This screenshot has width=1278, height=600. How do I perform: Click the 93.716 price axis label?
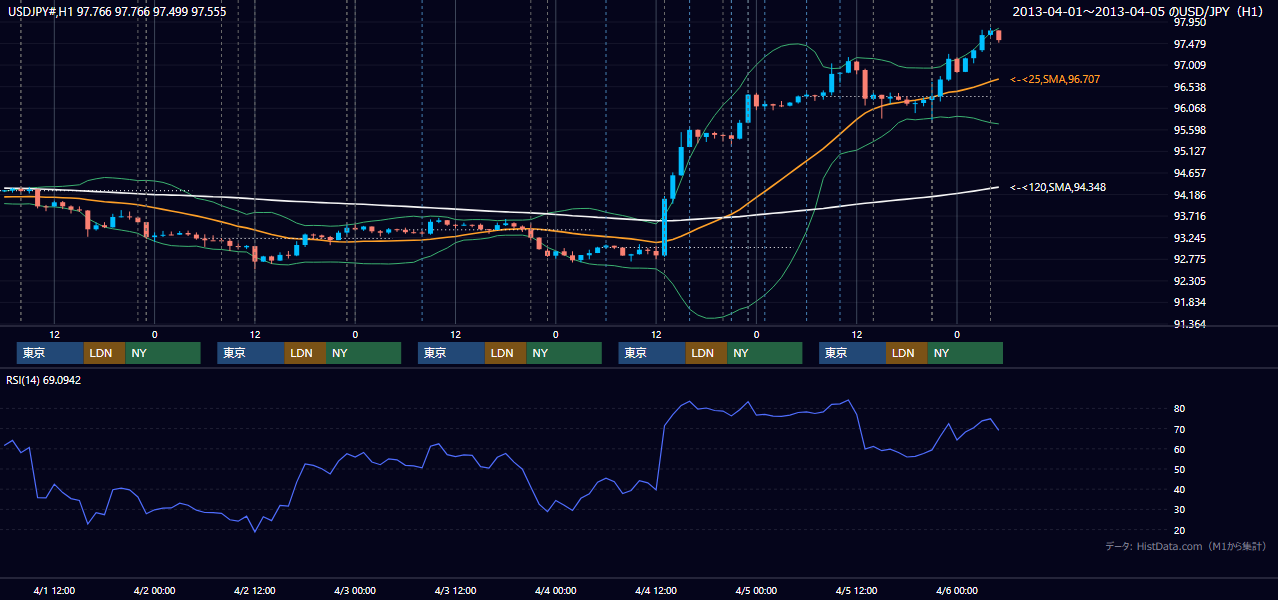(1188, 216)
